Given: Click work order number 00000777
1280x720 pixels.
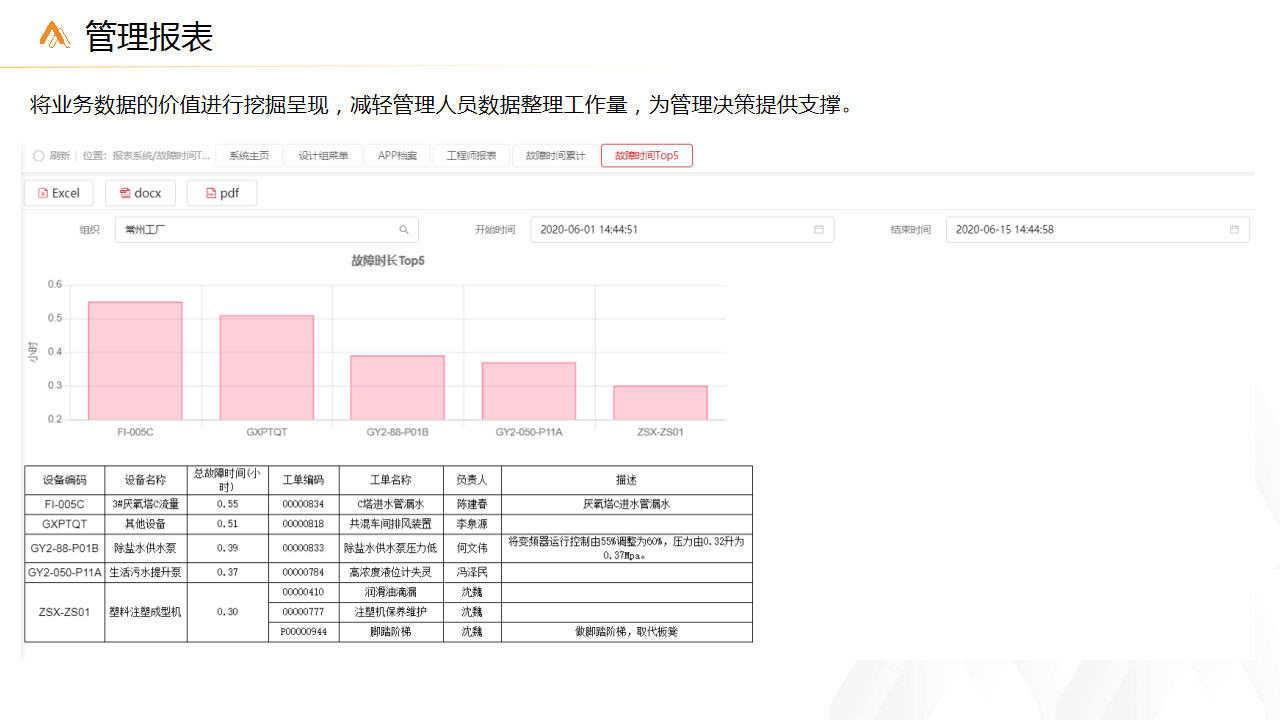Looking at the screenshot, I should pos(303,612).
